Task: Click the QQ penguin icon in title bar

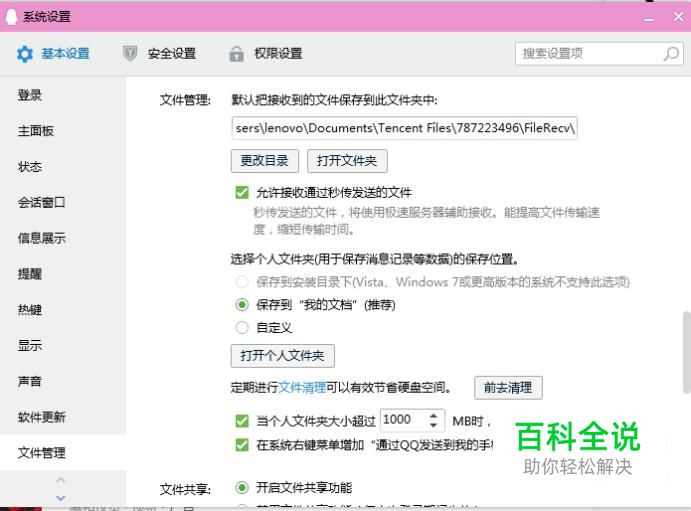Action: 11,17
